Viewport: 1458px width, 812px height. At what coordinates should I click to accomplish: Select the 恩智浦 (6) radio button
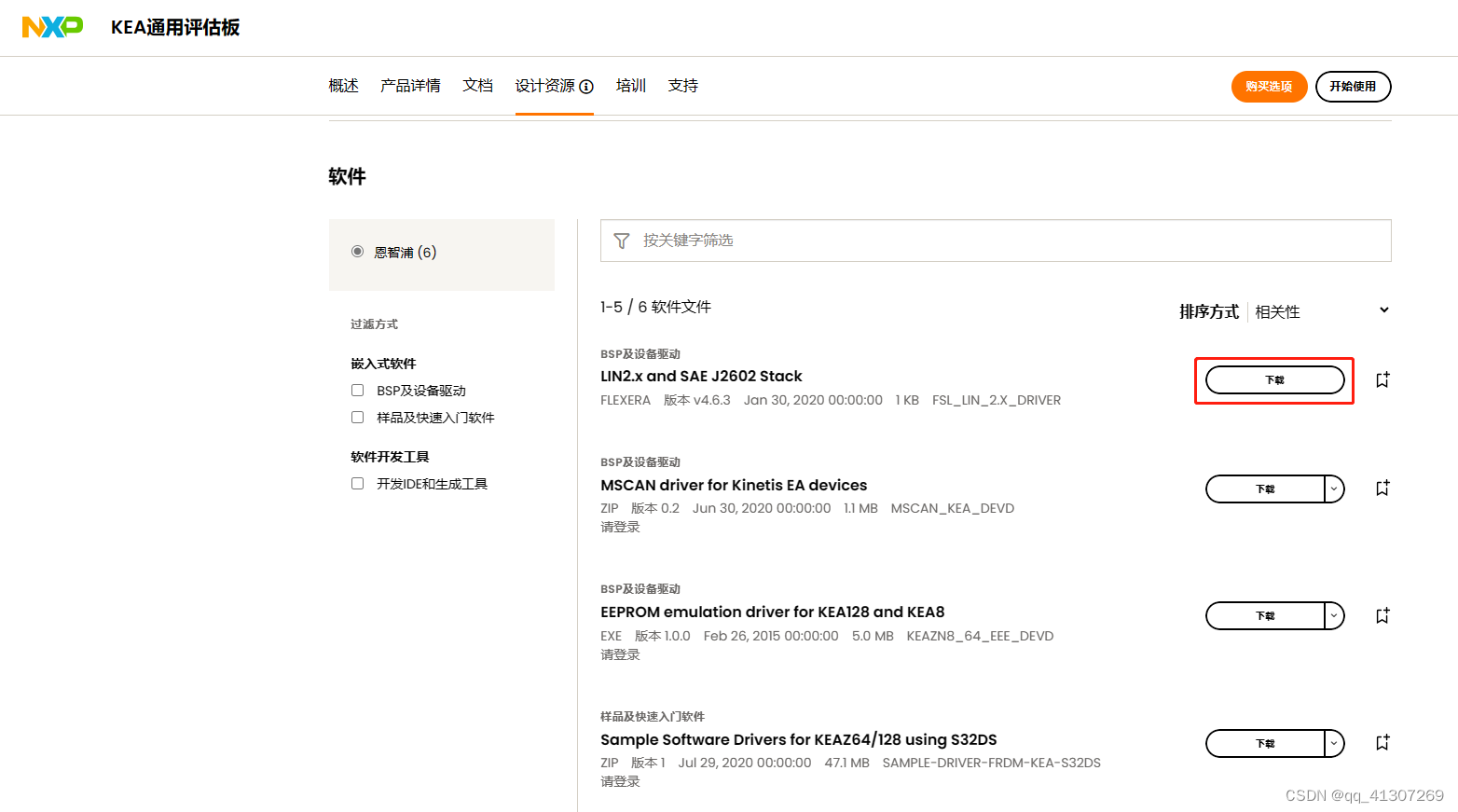click(357, 251)
